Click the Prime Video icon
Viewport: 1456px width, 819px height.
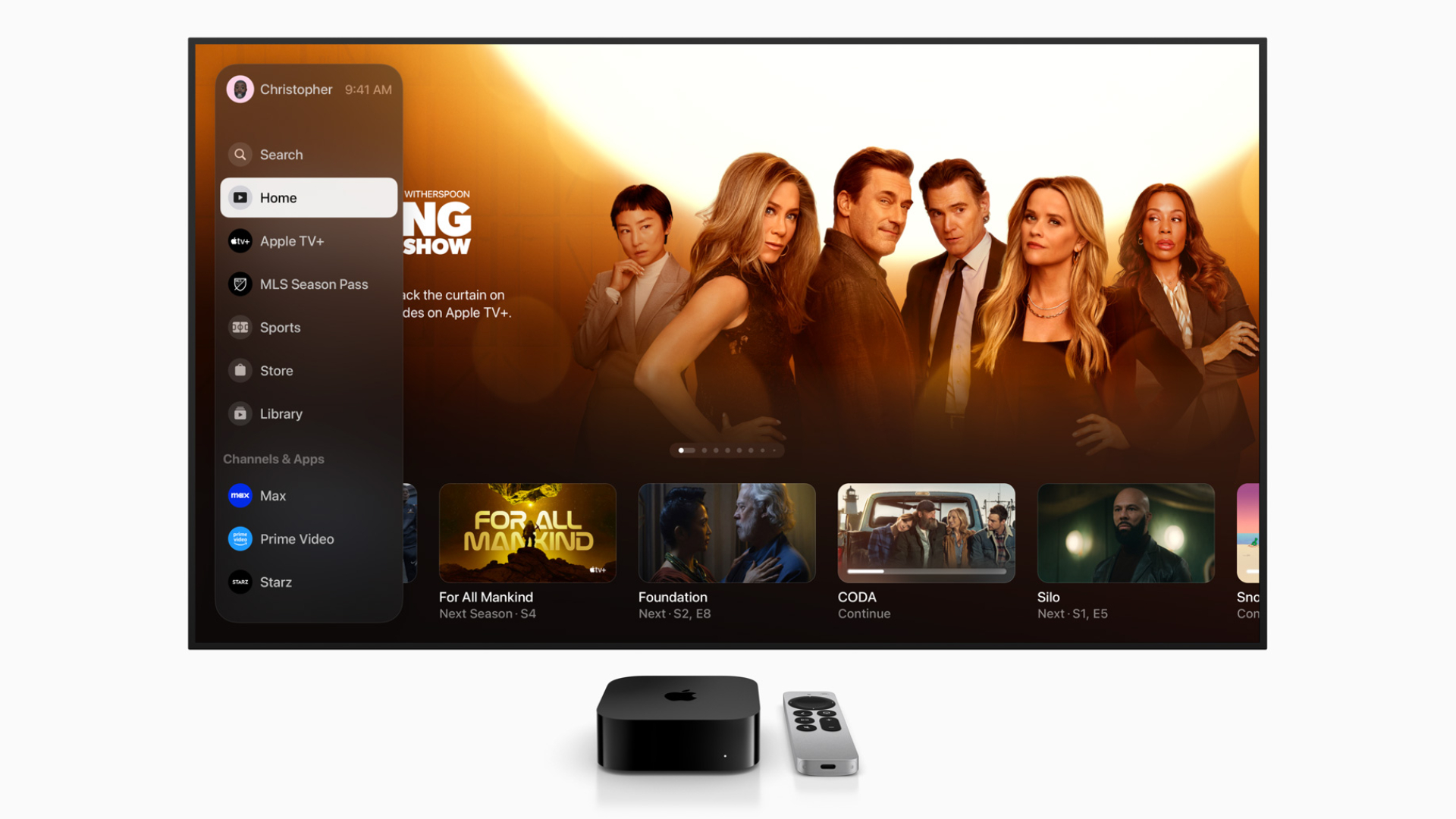(x=239, y=538)
